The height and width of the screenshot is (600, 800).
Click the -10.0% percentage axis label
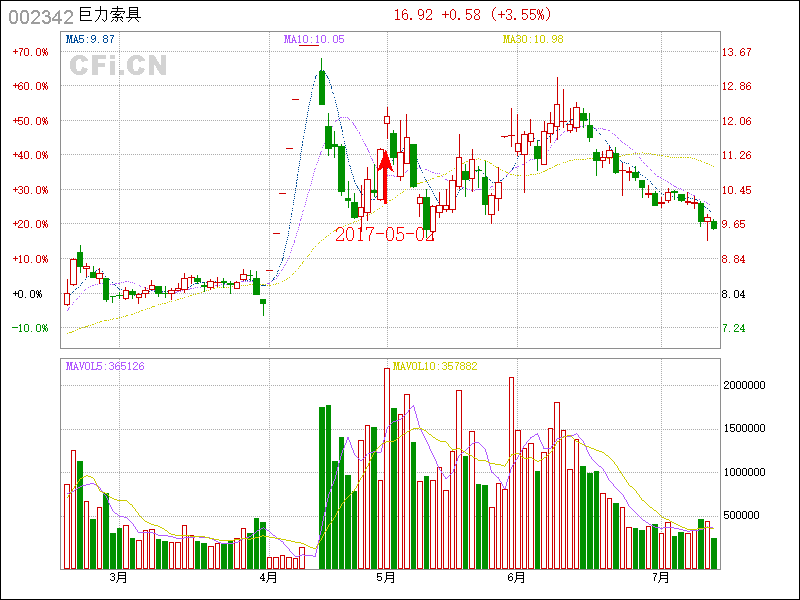30,328
